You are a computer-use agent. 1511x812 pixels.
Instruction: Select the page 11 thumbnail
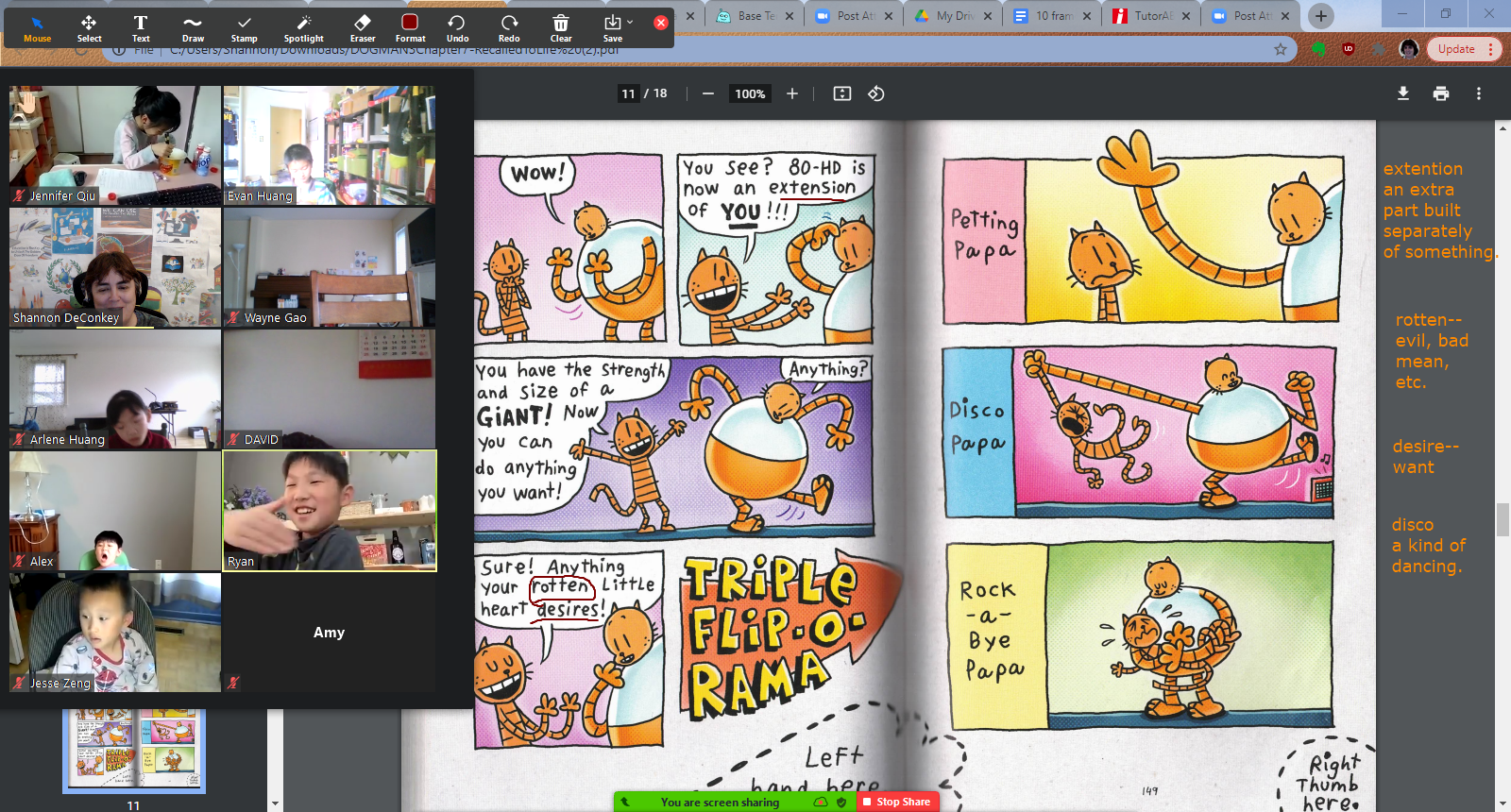click(x=134, y=751)
